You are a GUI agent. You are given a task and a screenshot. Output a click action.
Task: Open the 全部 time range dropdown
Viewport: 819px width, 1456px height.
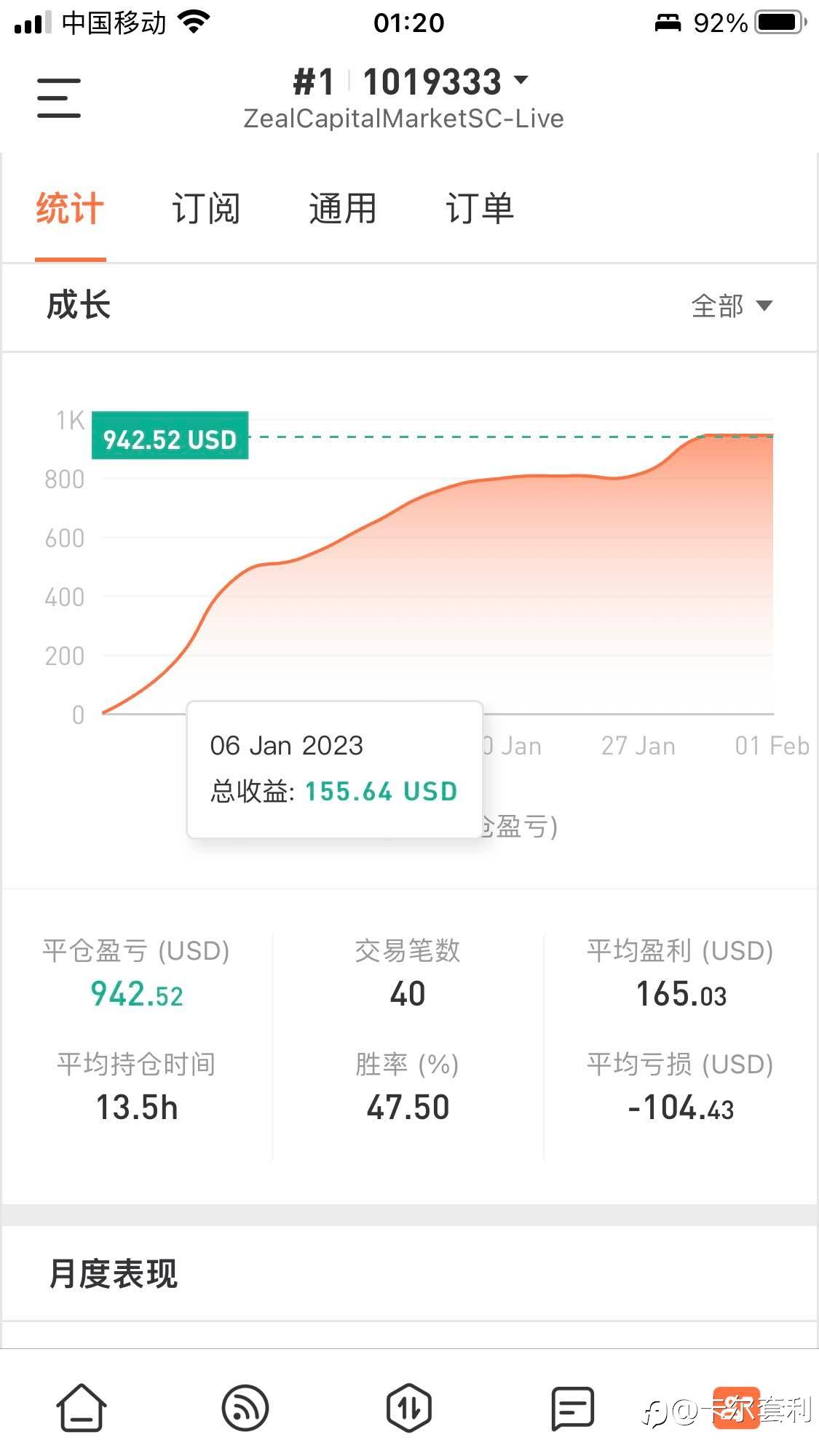(x=731, y=306)
